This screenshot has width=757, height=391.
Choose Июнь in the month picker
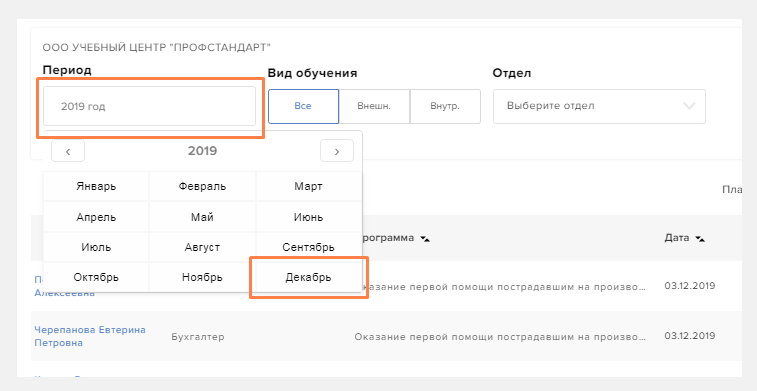(308, 217)
